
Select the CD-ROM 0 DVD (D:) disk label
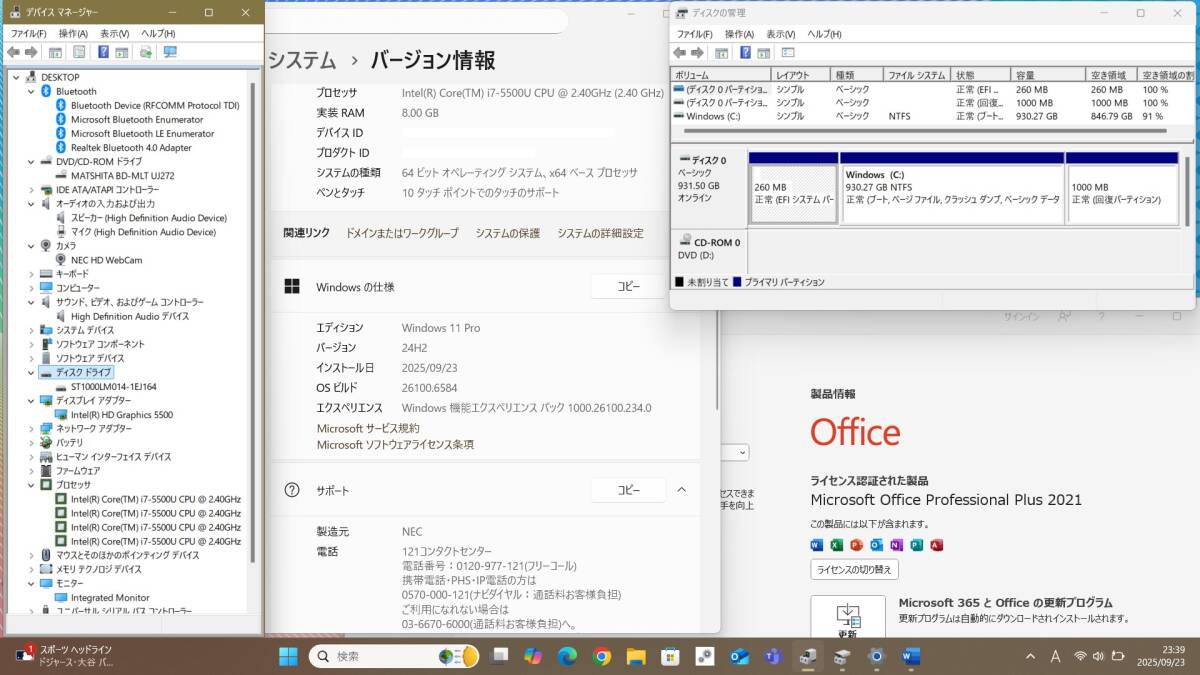point(709,249)
